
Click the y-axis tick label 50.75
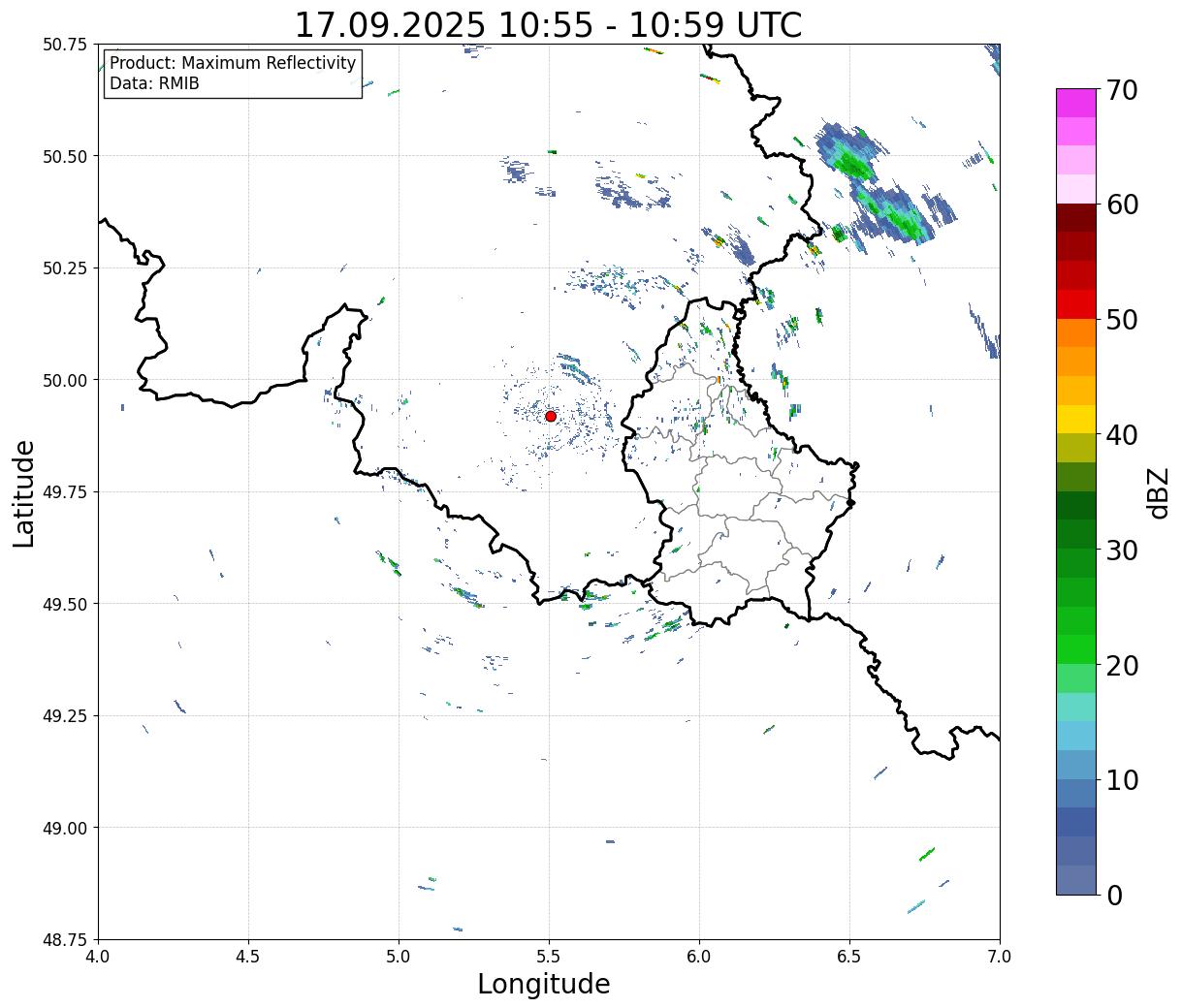click(x=65, y=45)
